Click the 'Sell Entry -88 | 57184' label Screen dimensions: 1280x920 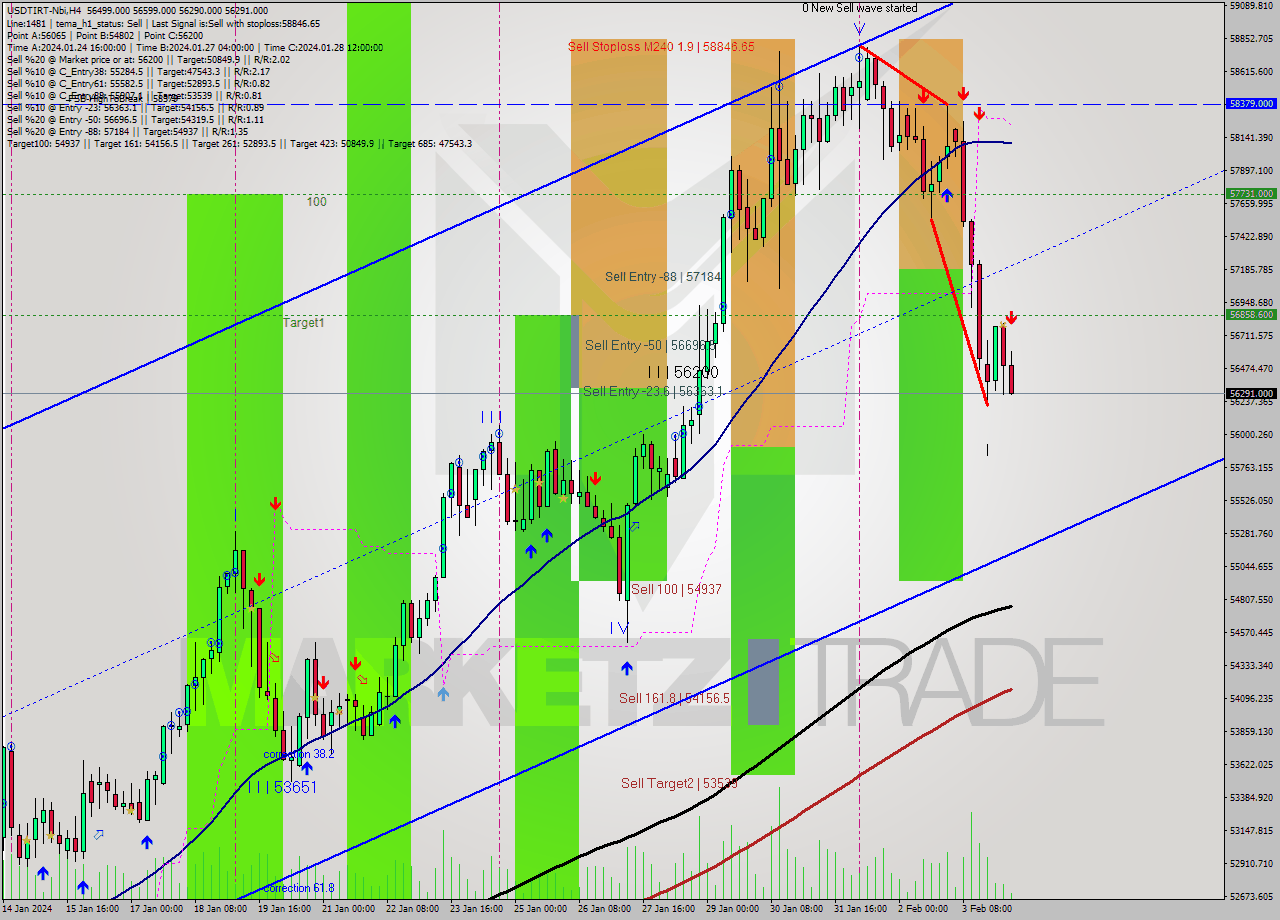pyautogui.click(x=662, y=276)
